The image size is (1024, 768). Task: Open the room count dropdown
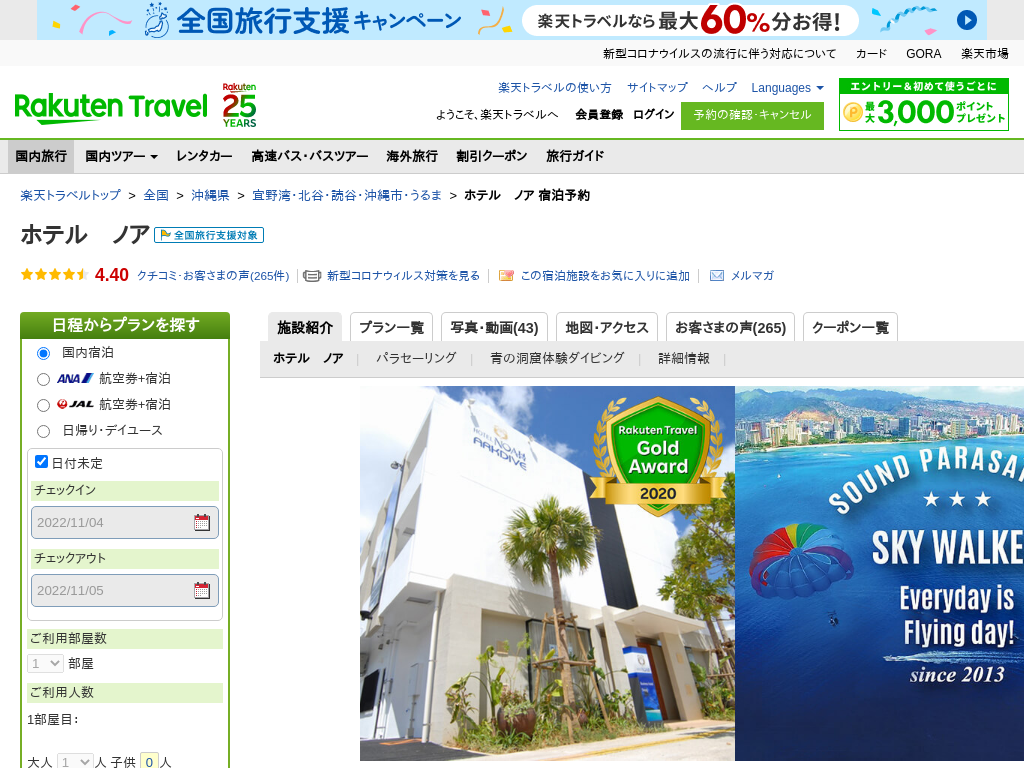coord(45,664)
